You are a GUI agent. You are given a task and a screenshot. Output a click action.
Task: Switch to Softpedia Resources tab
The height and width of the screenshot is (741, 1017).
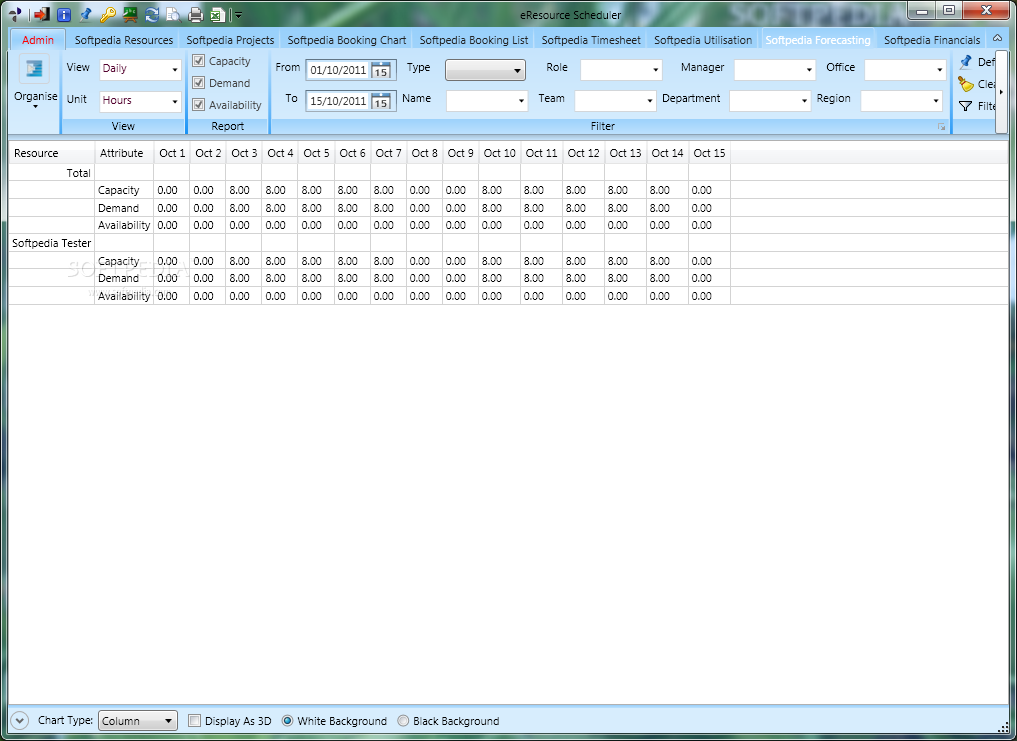(123, 40)
